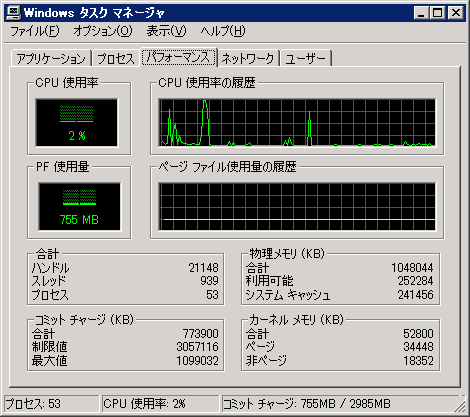Screen dimensions: 470x417
Task: Click the page file usage history graph
Action: [297, 206]
